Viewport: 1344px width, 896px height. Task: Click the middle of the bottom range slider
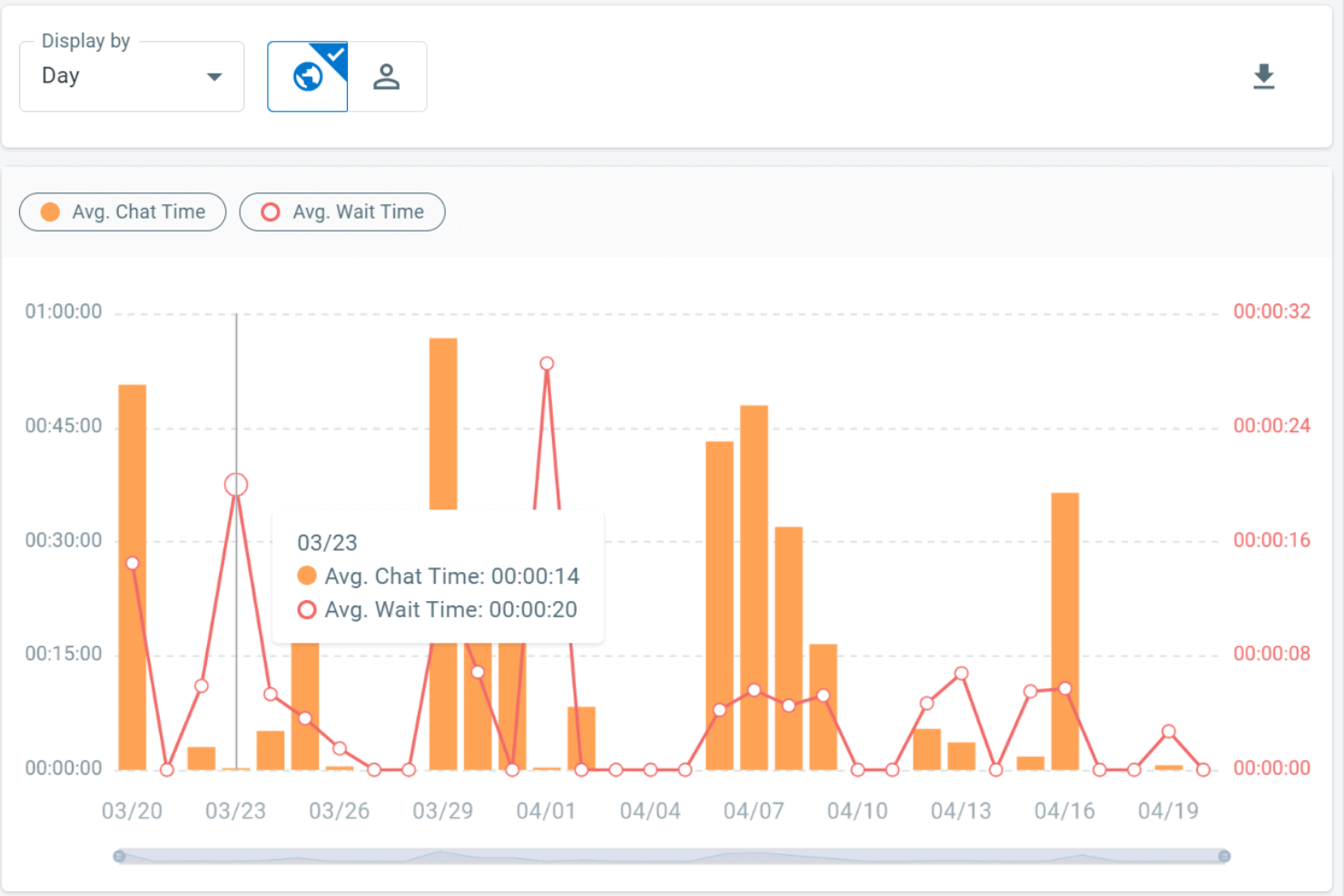(x=672, y=854)
